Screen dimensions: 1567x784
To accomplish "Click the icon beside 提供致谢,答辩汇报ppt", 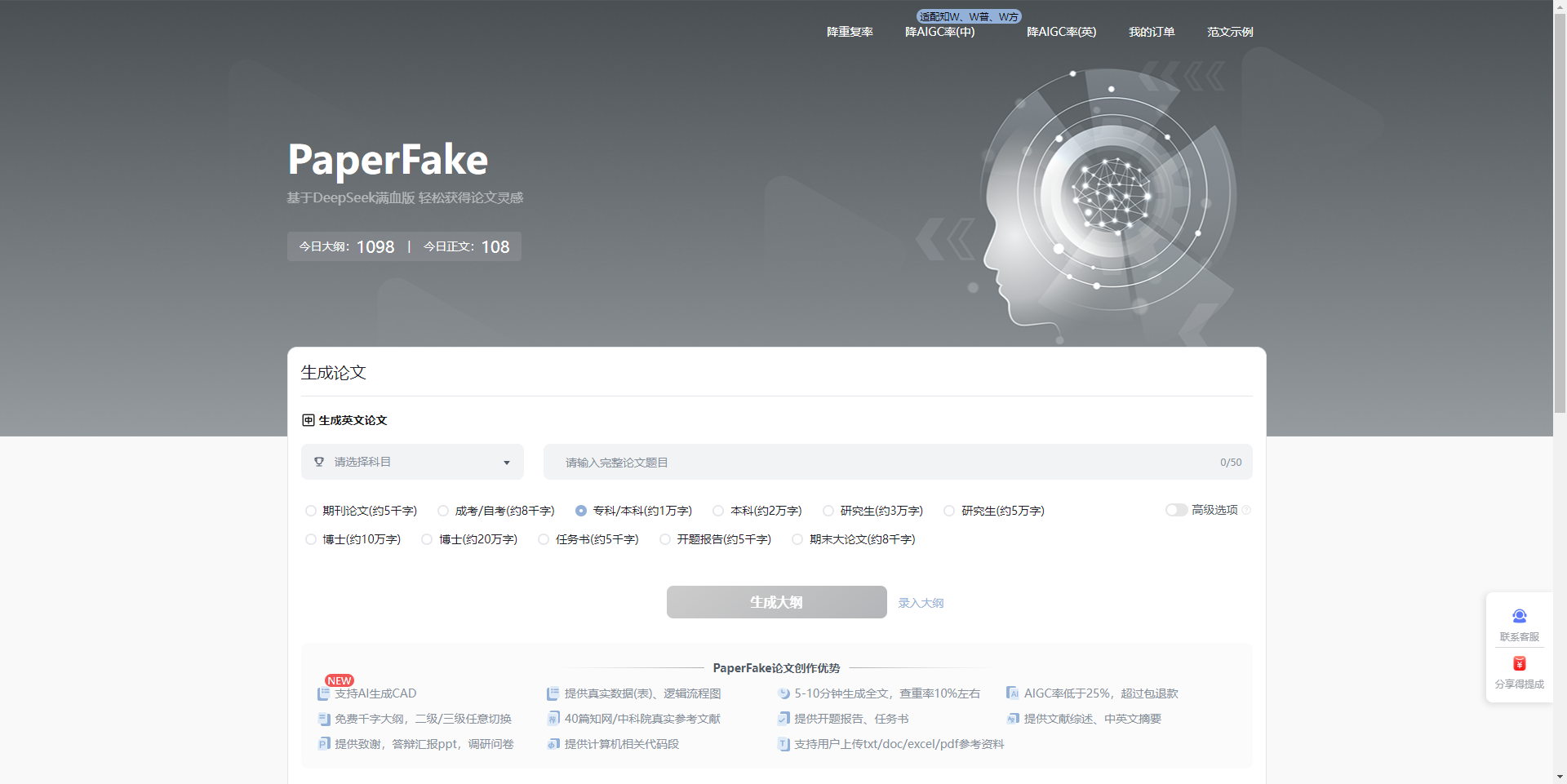I will click(x=323, y=744).
